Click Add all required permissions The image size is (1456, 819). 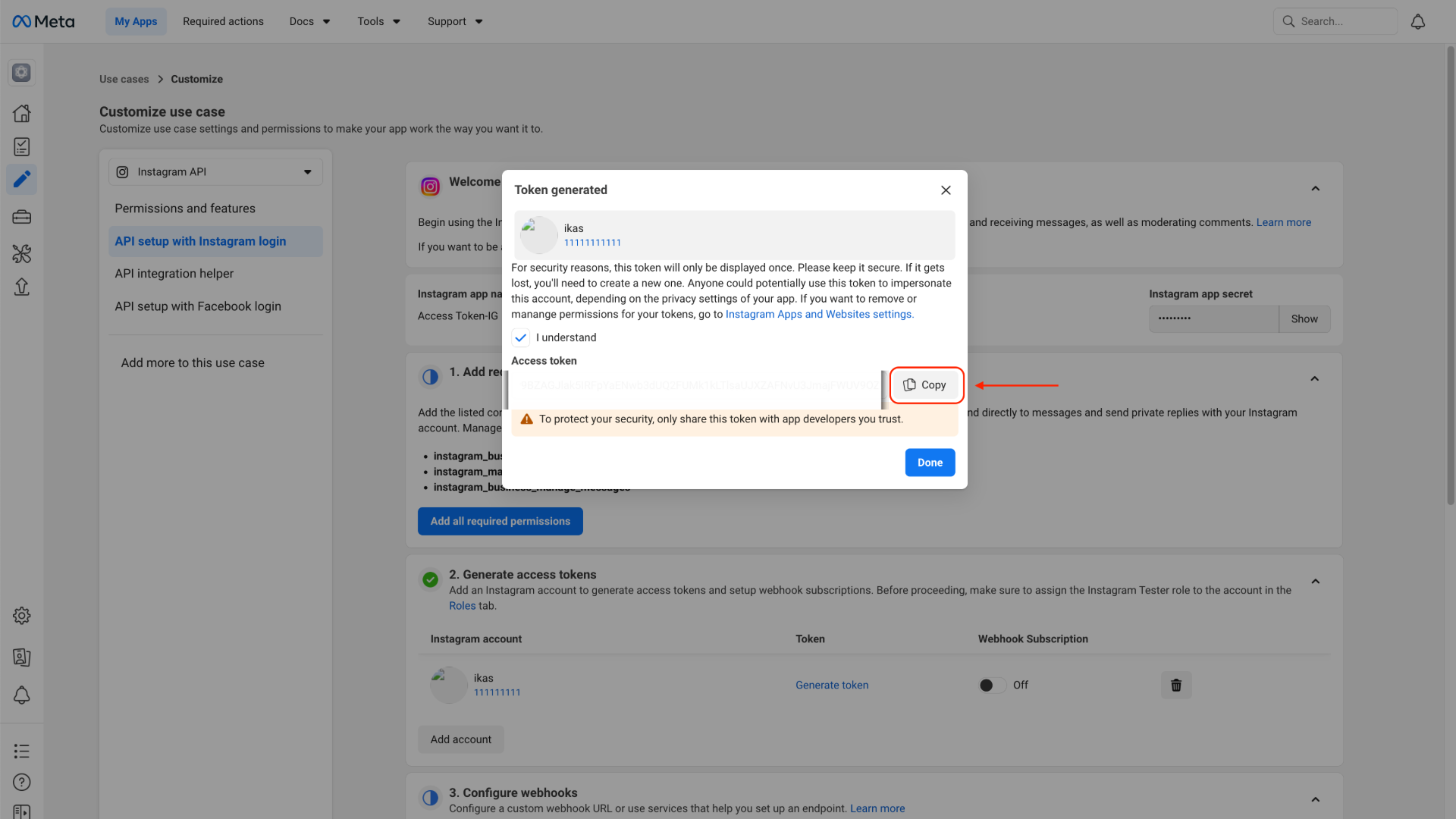(x=500, y=521)
